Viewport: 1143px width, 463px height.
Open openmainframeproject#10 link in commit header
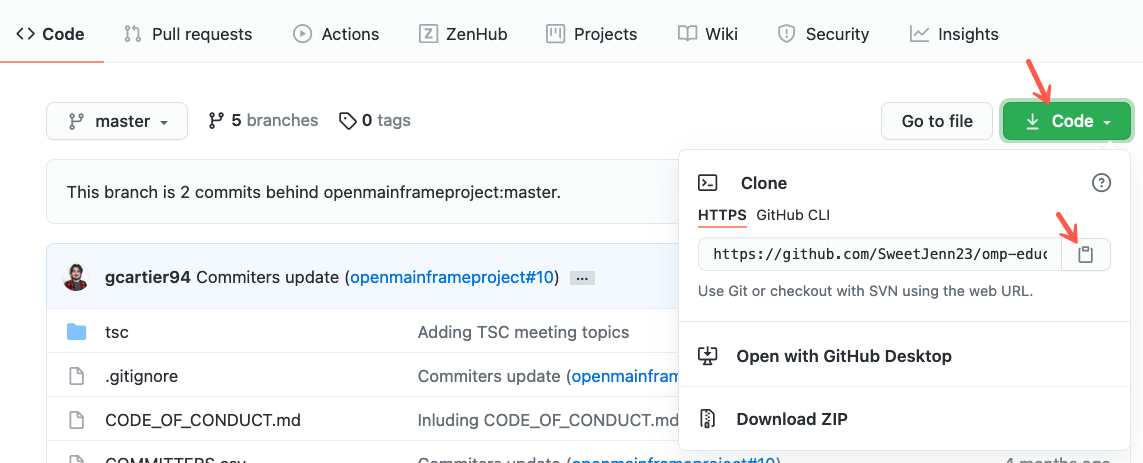452,277
